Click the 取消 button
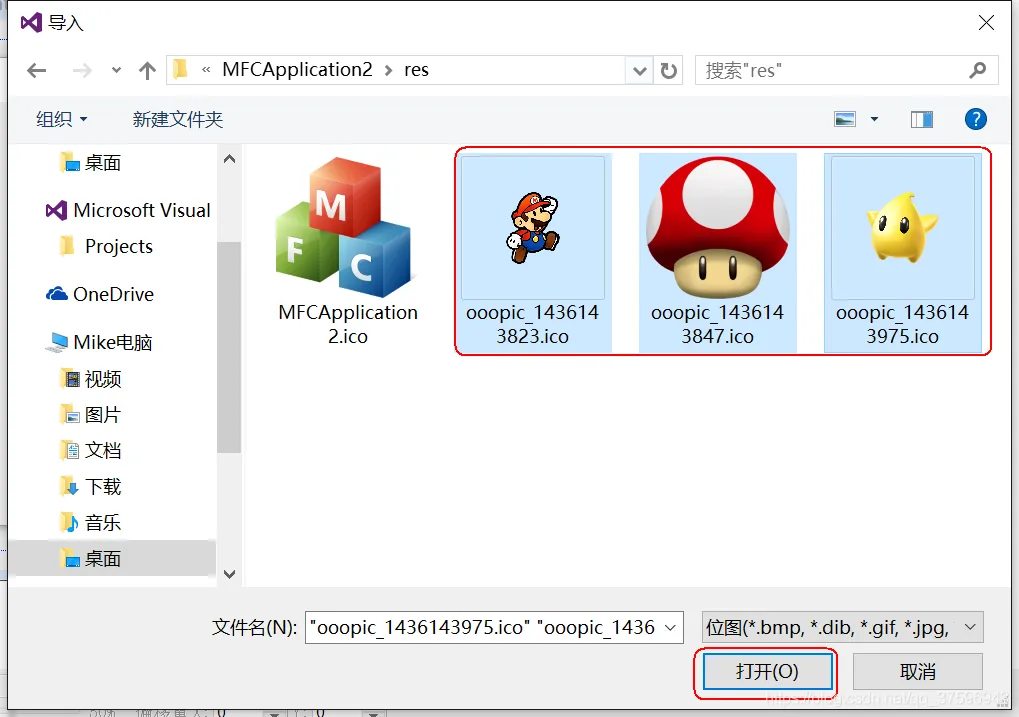The image size is (1019, 717). pyautogui.click(x=918, y=671)
